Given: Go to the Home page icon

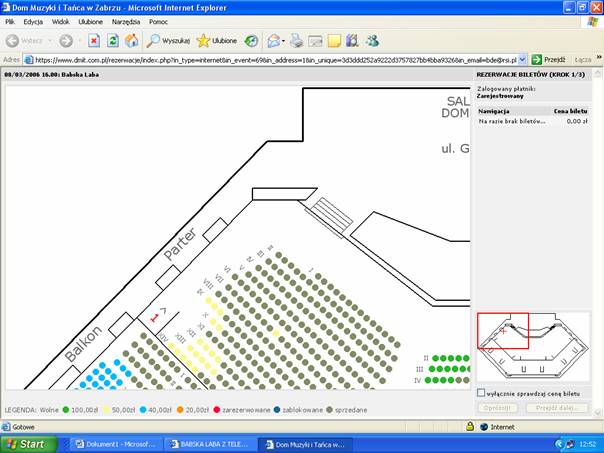Looking at the screenshot, I should pyautogui.click(x=131, y=41).
